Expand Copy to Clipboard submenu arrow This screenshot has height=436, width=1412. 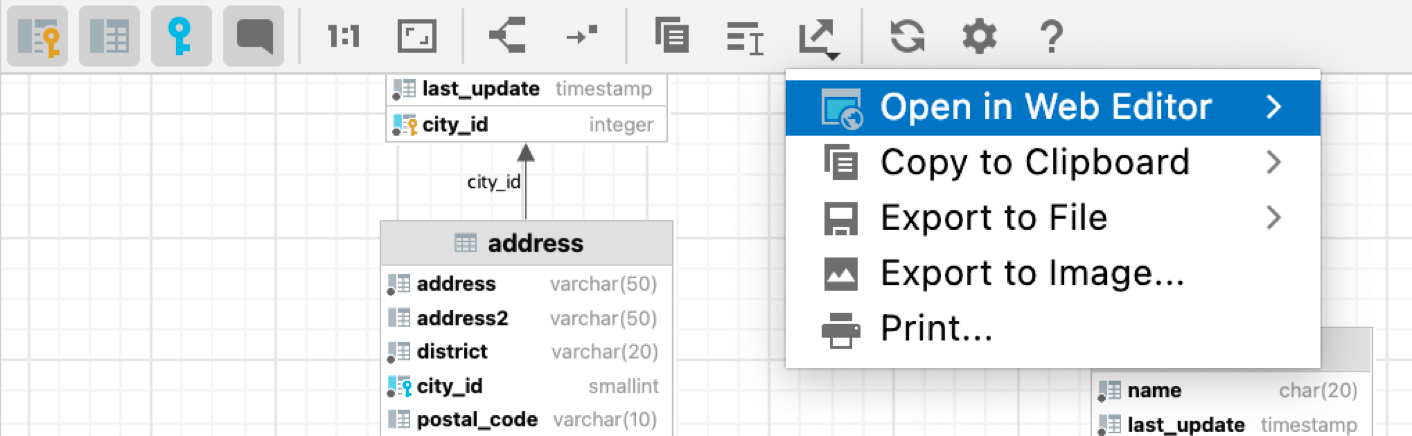coord(1273,162)
